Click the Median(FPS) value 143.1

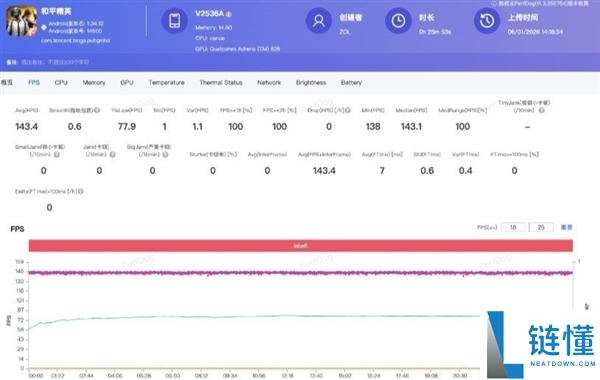coord(411,127)
